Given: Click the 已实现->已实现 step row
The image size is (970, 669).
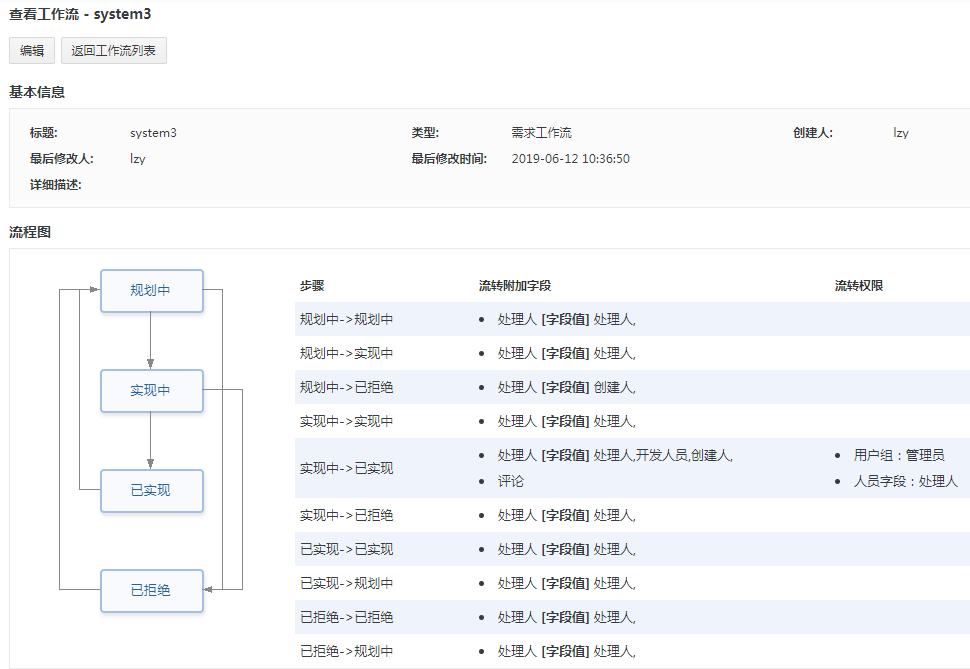Looking at the screenshot, I should coord(632,550).
